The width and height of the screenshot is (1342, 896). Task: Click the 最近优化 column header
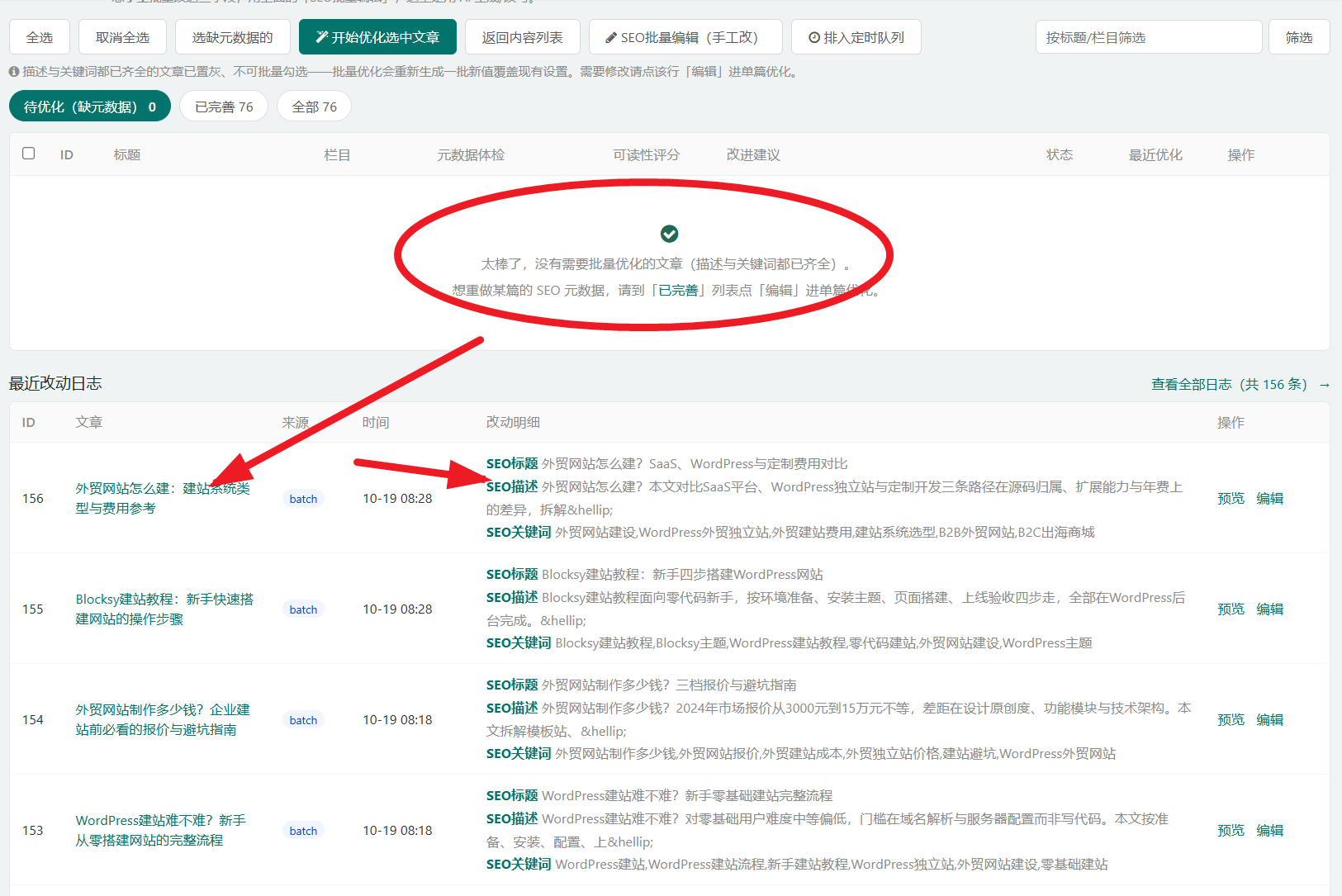[1155, 154]
